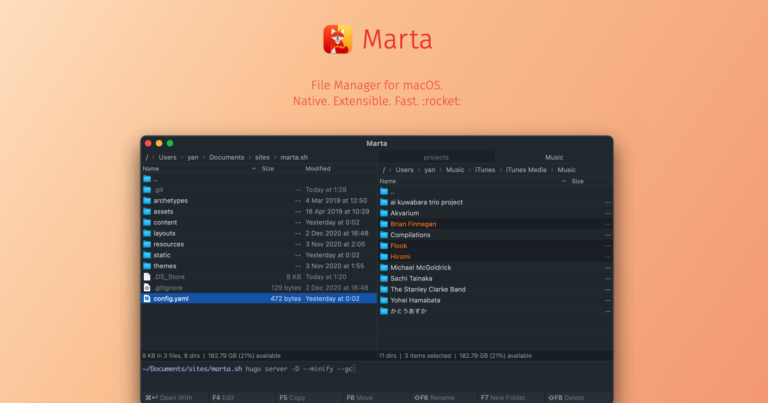Image resolution: width=768 pixels, height=403 pixels.
Task: Click the root slash in right breadcrumb
Action: (384, 170)
